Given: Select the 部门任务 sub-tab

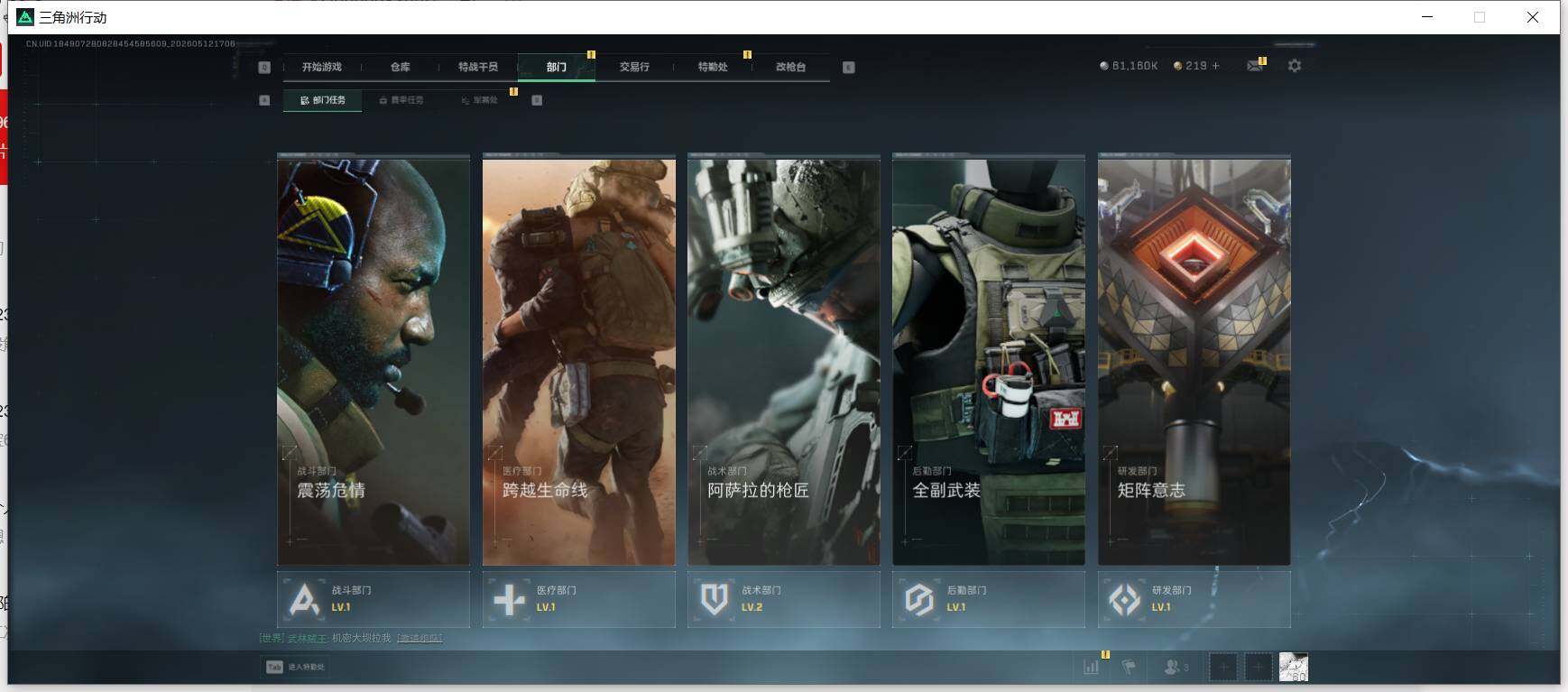Looking at the screenshot, I should tap(323, 100).
